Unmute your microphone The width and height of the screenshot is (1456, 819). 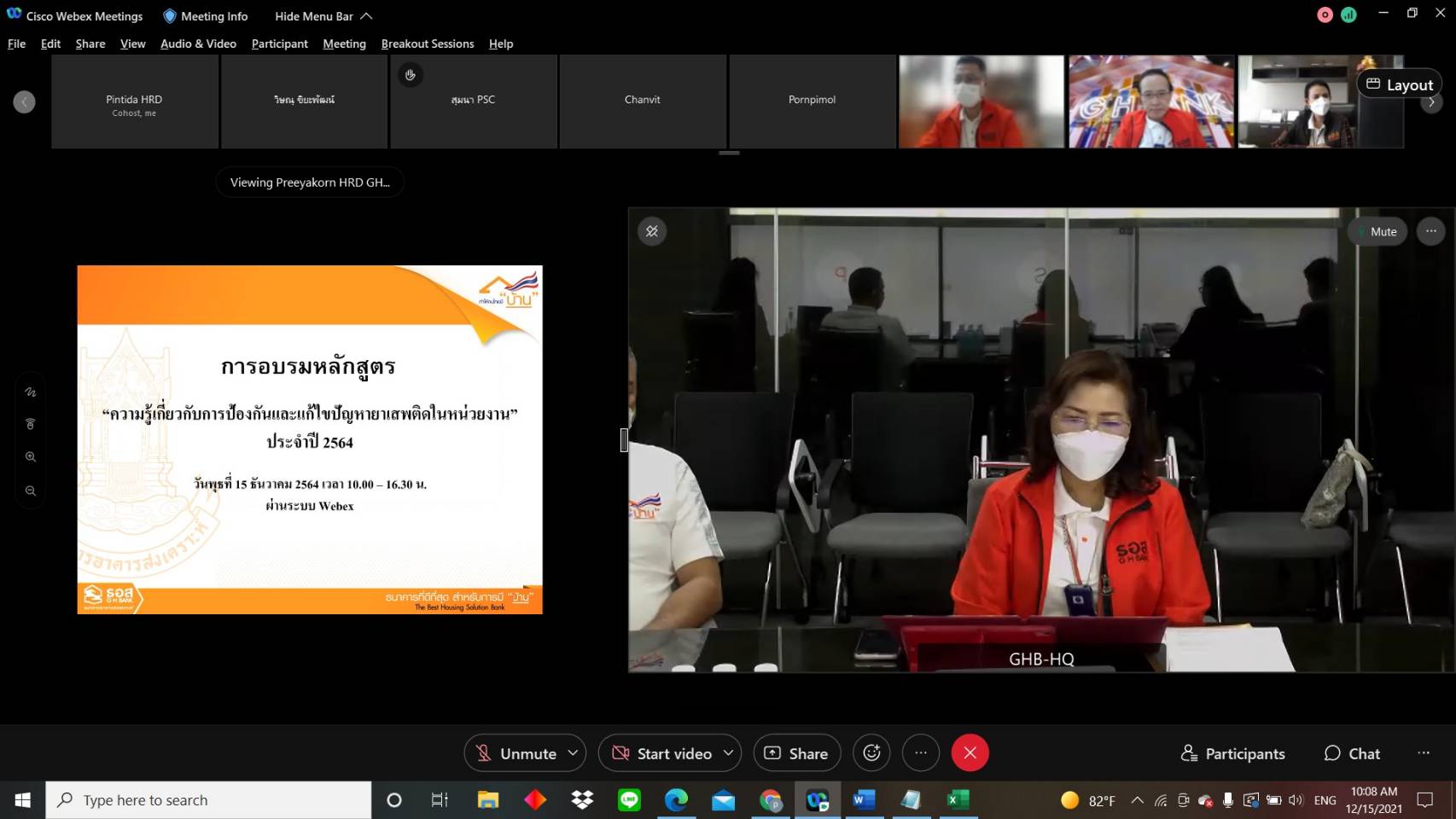pos(515,753)
